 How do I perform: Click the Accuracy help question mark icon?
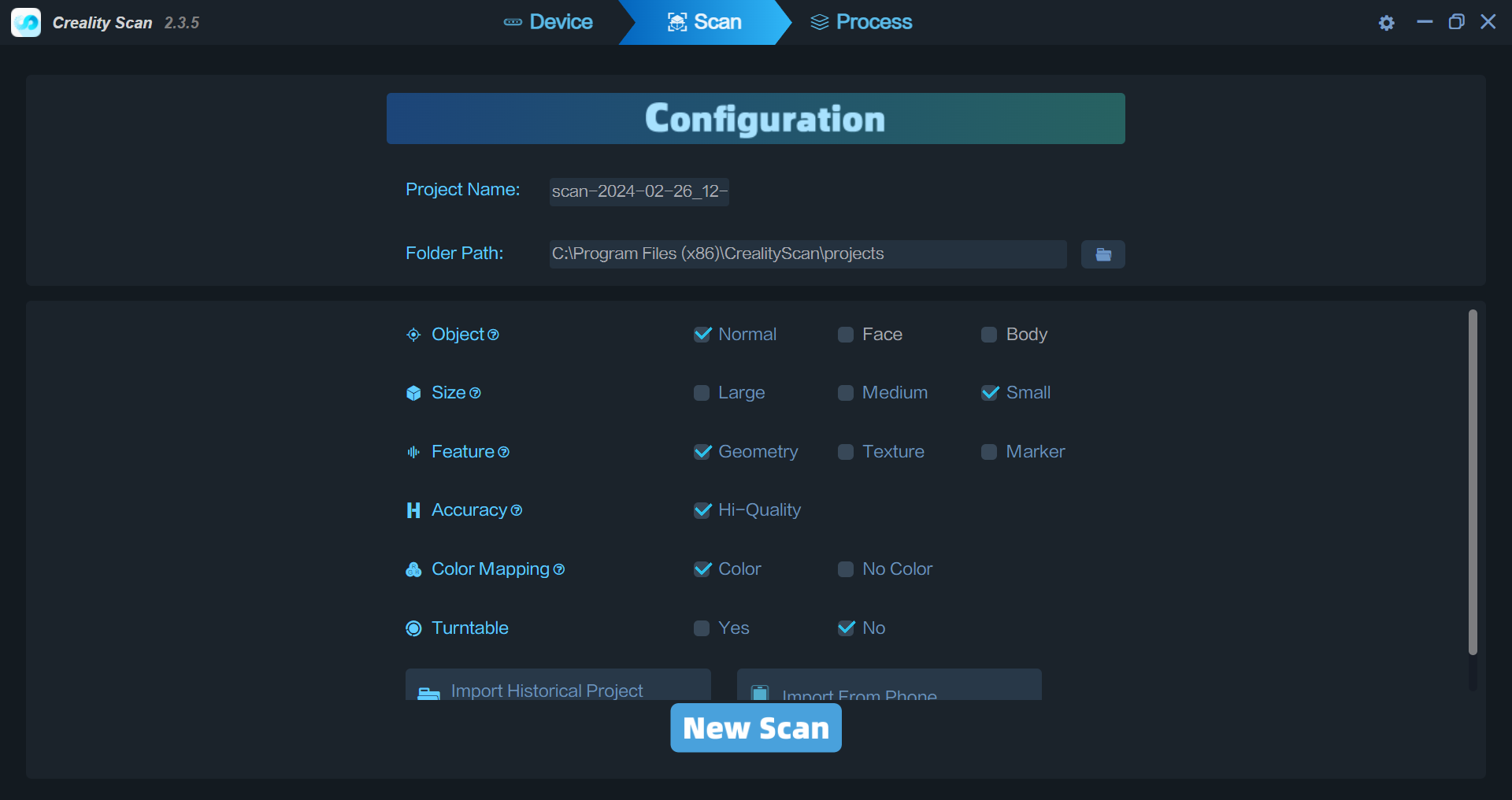pyautogui.click(x=517, y=510)
